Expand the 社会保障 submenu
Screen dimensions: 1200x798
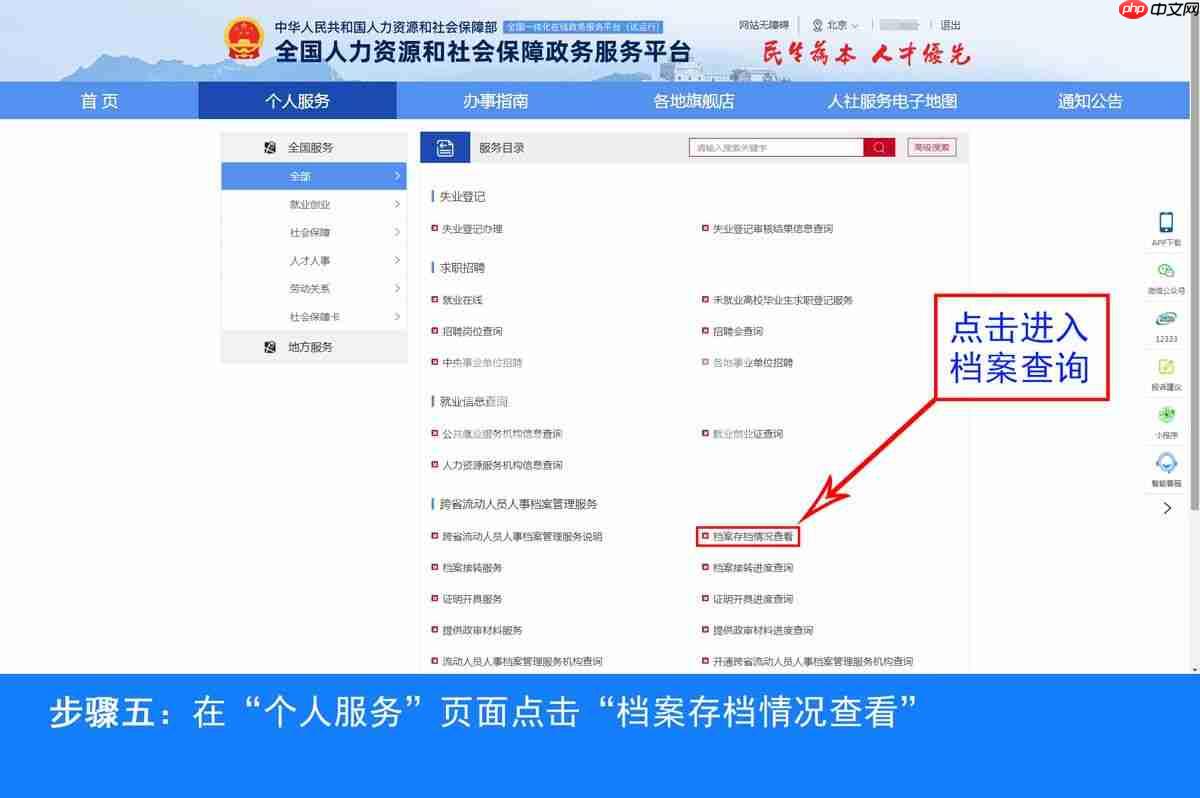313,232
